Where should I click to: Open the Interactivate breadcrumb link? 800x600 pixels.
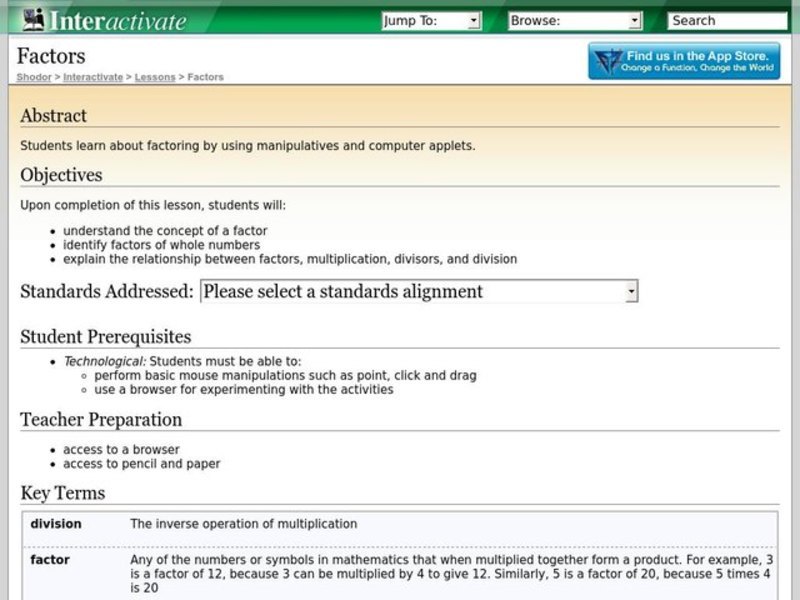tap(93, 77)
